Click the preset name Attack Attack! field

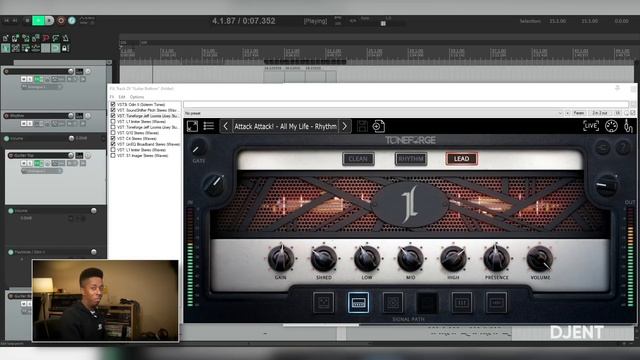285,127
